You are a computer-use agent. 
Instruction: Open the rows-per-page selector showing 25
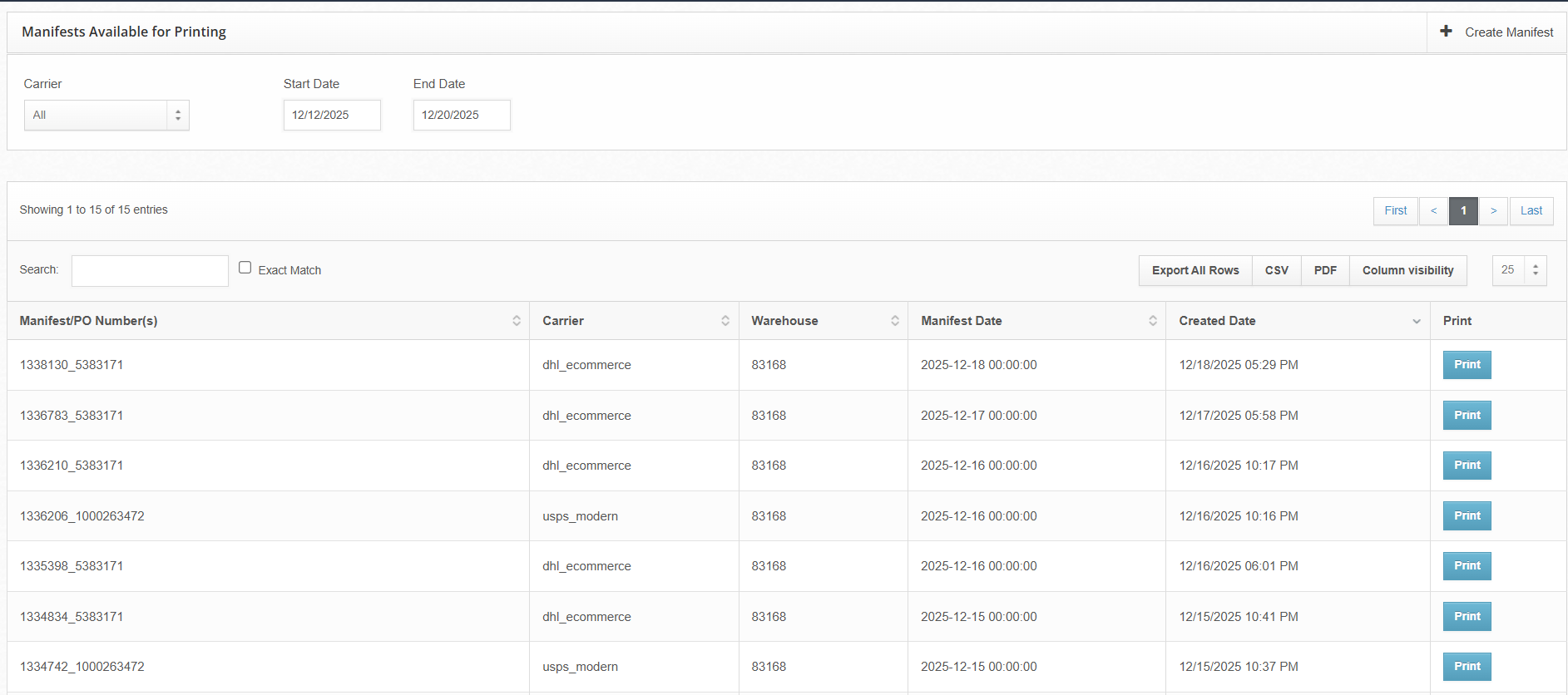point(1519,270)
